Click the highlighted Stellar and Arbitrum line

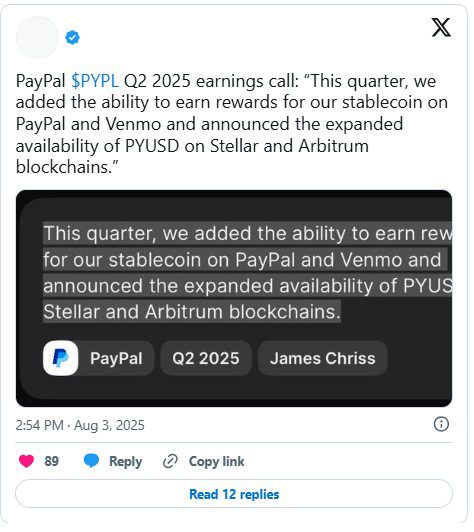192,311
